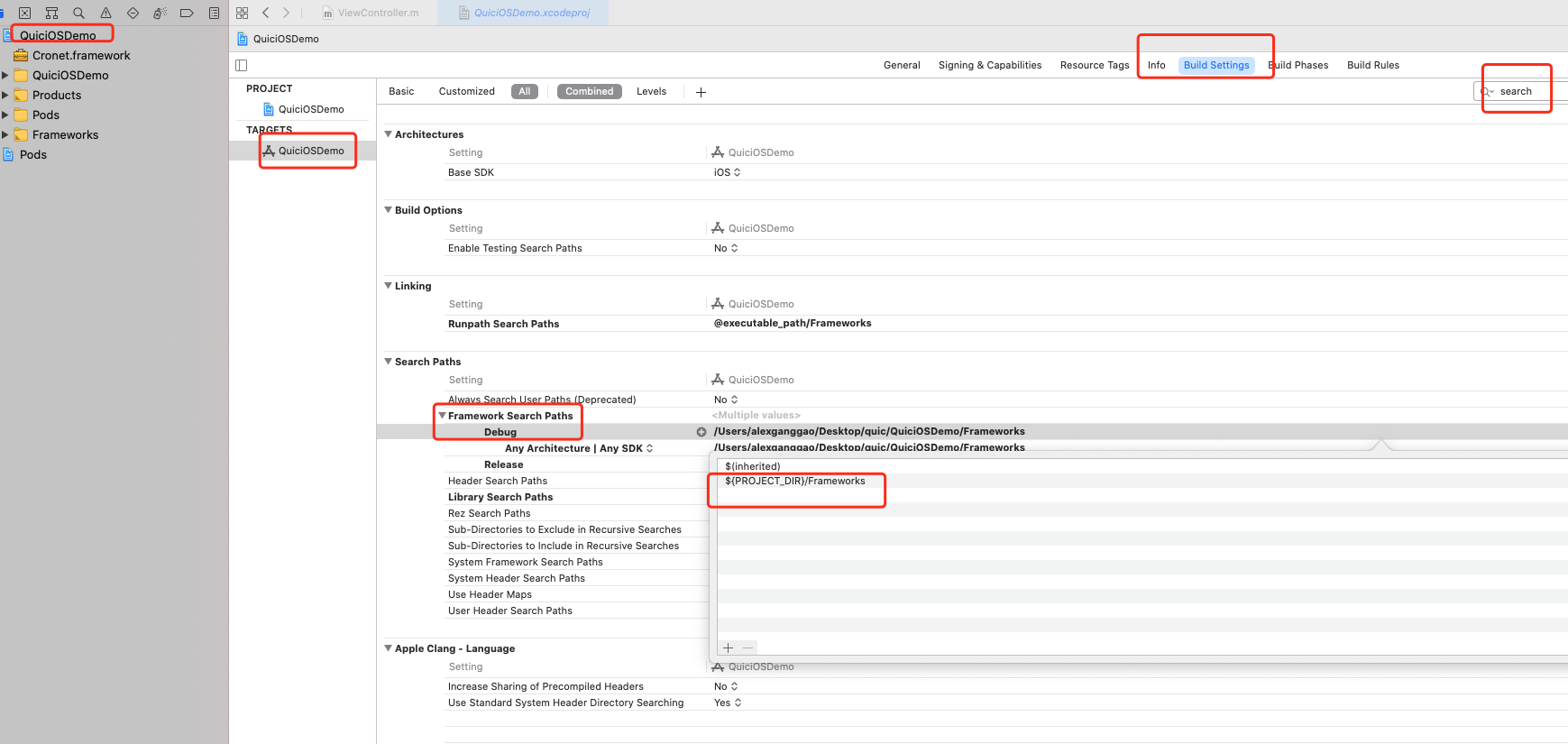Select the All settings filter
The width and height of the screenshot is (1568, 744).
coord(525,91)
